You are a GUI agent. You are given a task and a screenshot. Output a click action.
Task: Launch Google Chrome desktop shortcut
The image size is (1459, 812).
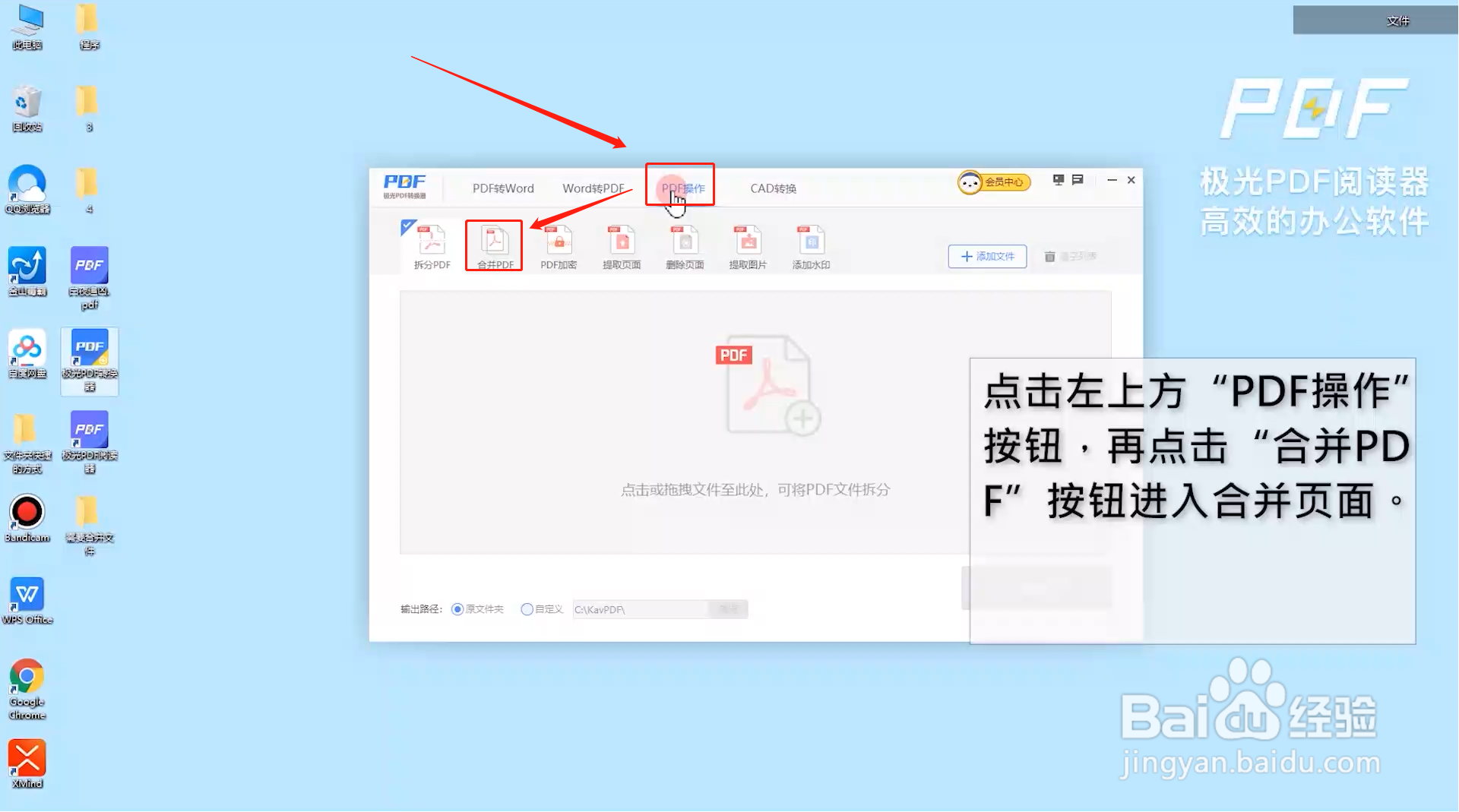[x=27, y=690]
